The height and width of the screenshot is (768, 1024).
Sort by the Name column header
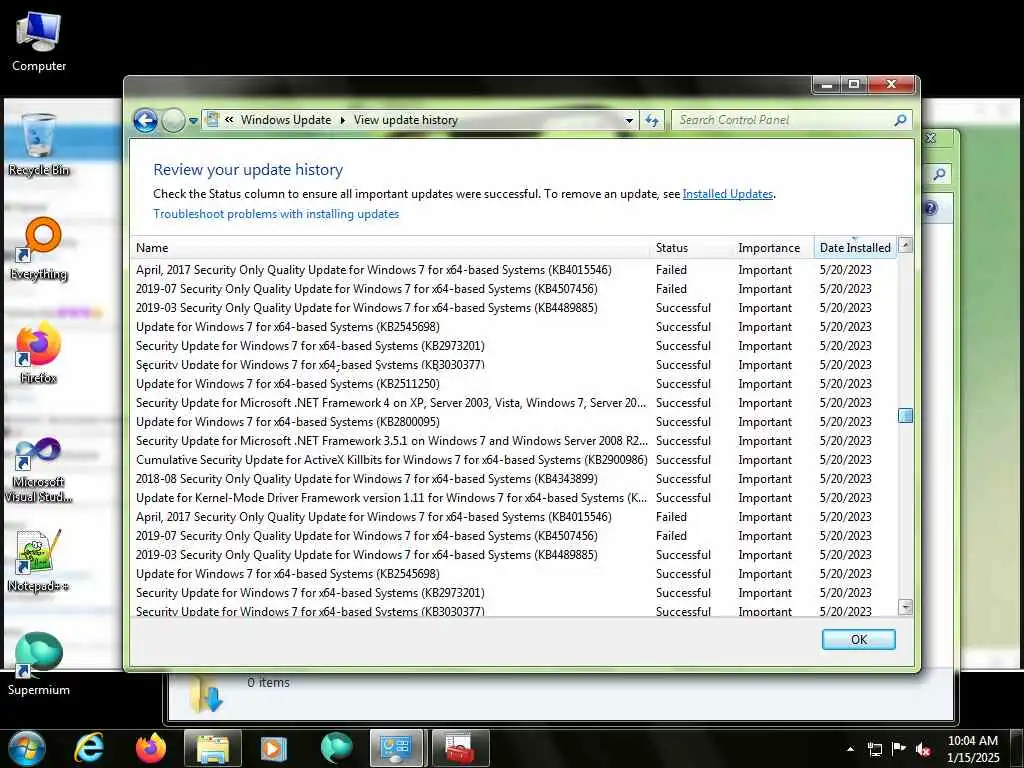point(391,248)
